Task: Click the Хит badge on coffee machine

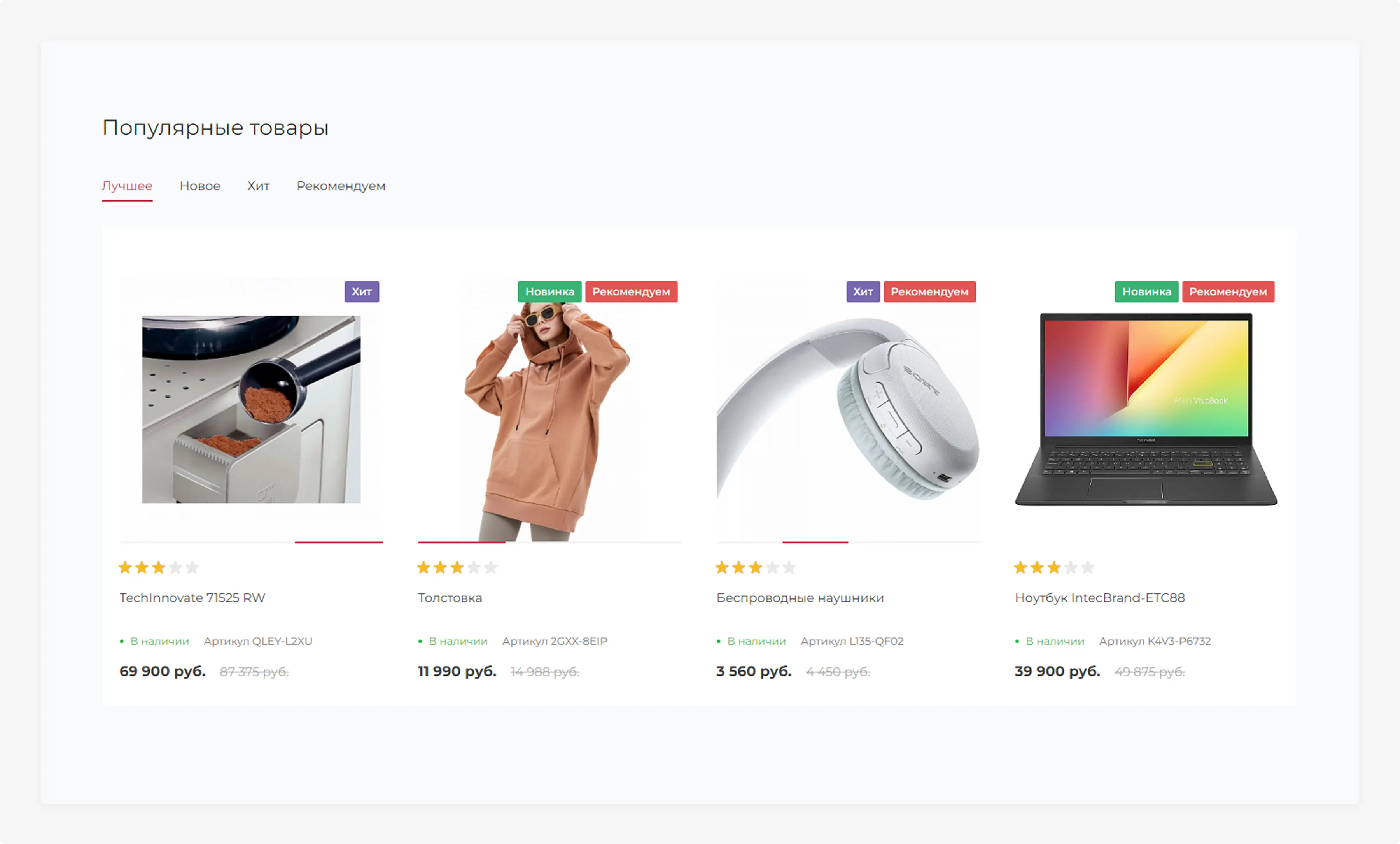Action: point(361,291)
